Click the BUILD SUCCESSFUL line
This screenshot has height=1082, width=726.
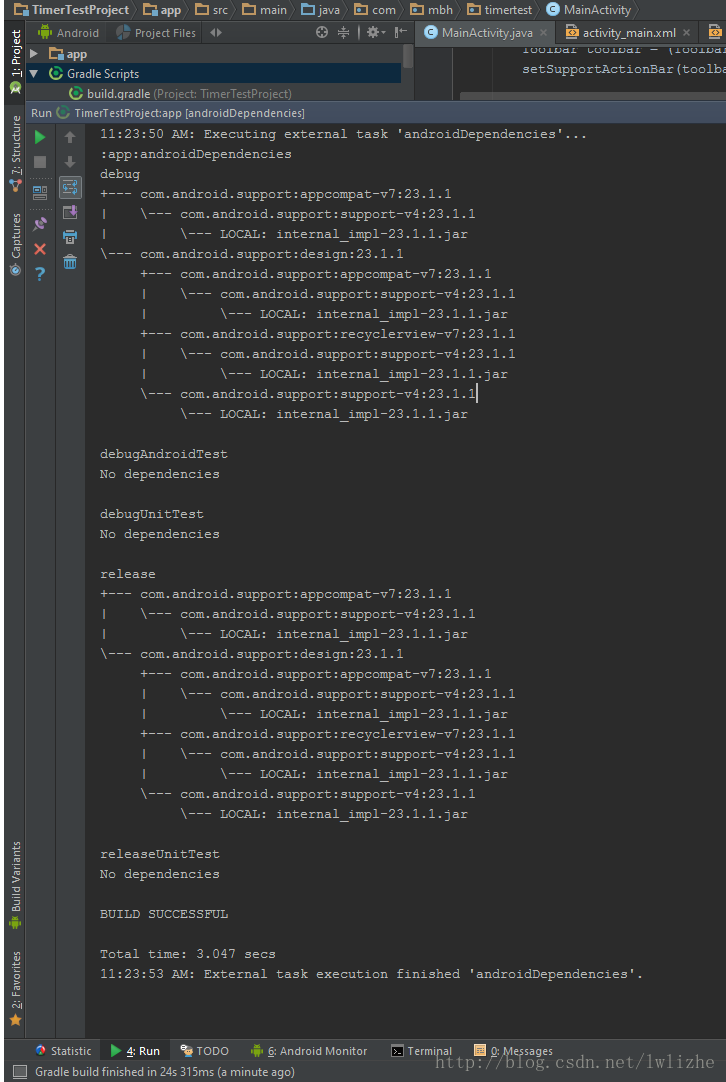coord(164,914)
